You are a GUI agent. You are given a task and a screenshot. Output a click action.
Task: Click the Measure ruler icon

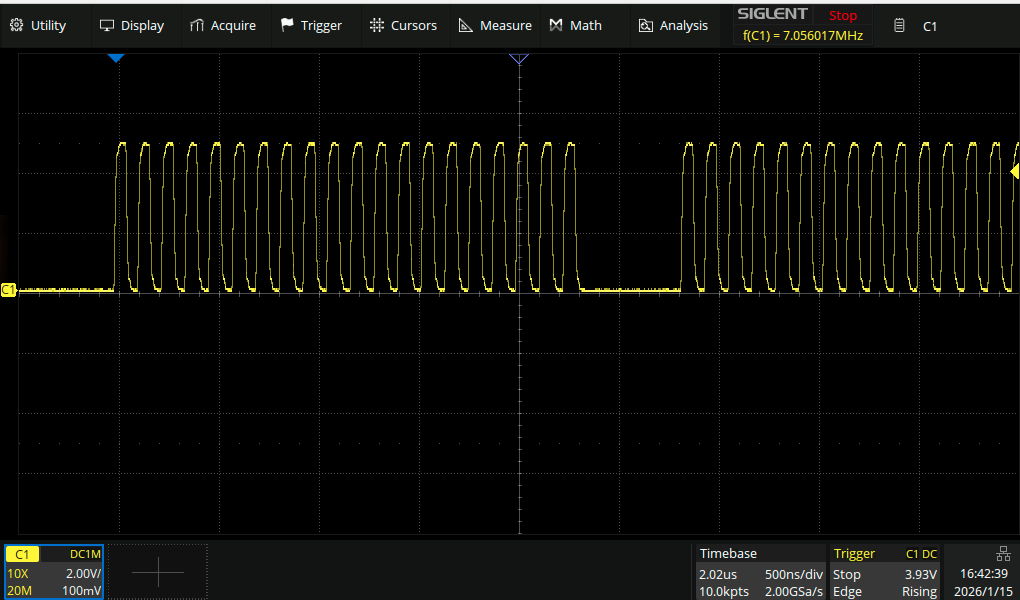(x=466, y=25)
